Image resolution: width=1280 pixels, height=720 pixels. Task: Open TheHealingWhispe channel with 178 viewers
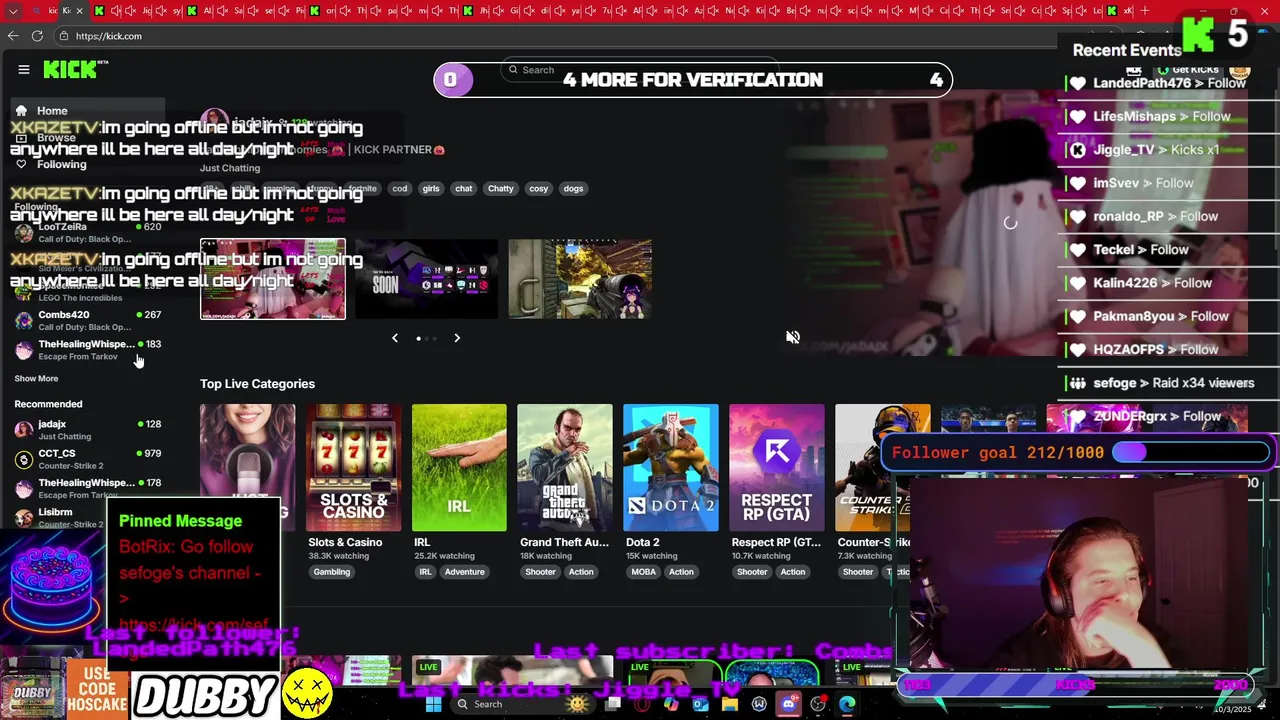[x=87, y=489]
